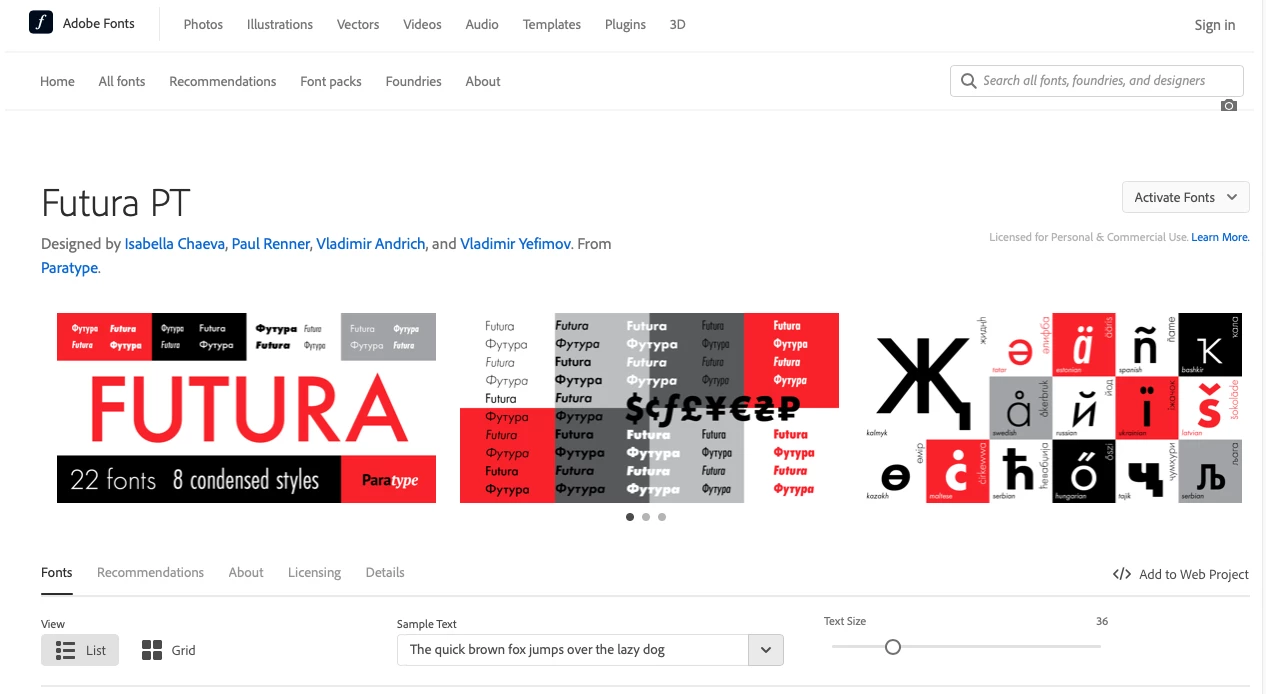Click the Sample Text input field

(573, 650)
